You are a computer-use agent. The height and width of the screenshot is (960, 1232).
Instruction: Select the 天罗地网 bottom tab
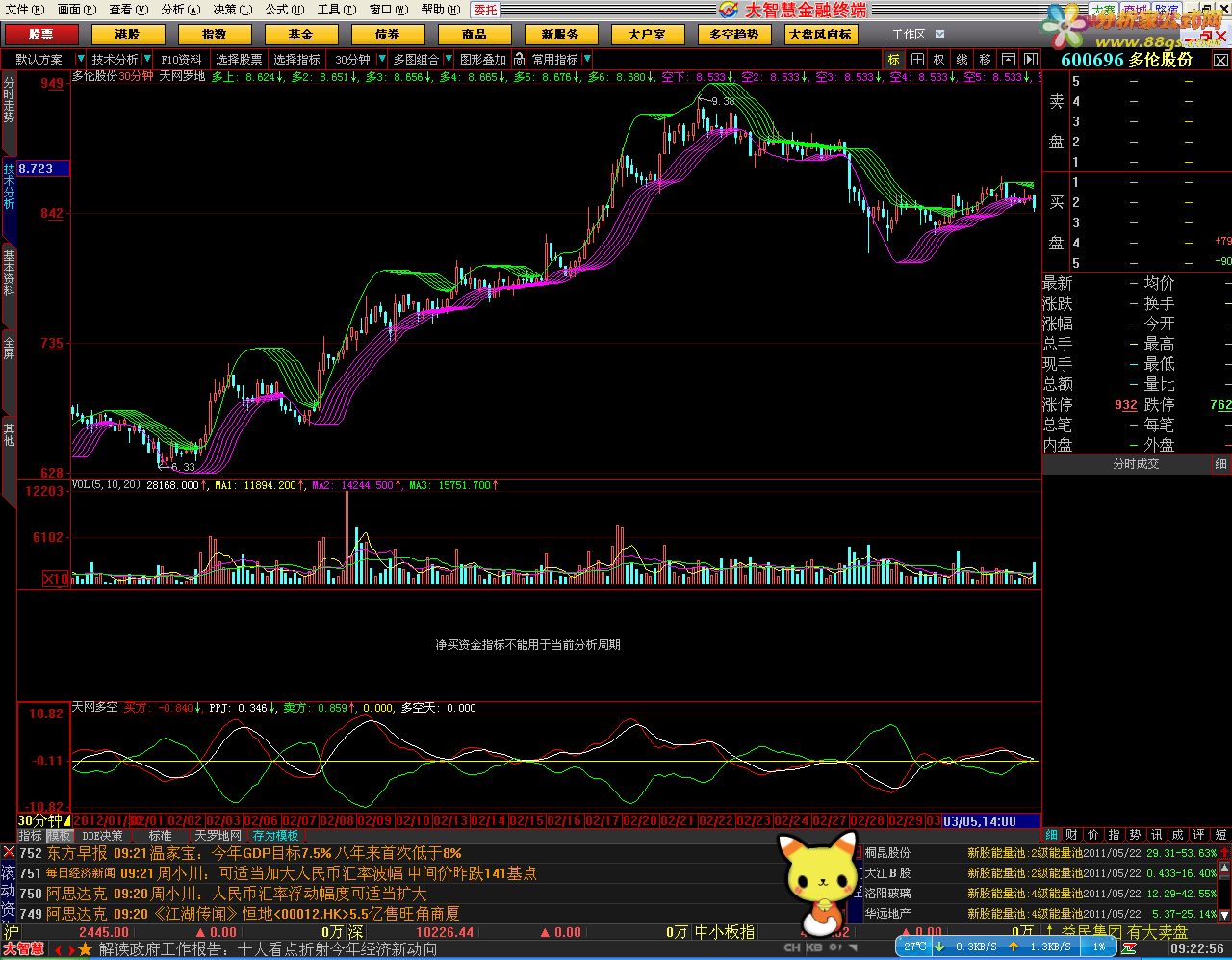tap(218, 836)
